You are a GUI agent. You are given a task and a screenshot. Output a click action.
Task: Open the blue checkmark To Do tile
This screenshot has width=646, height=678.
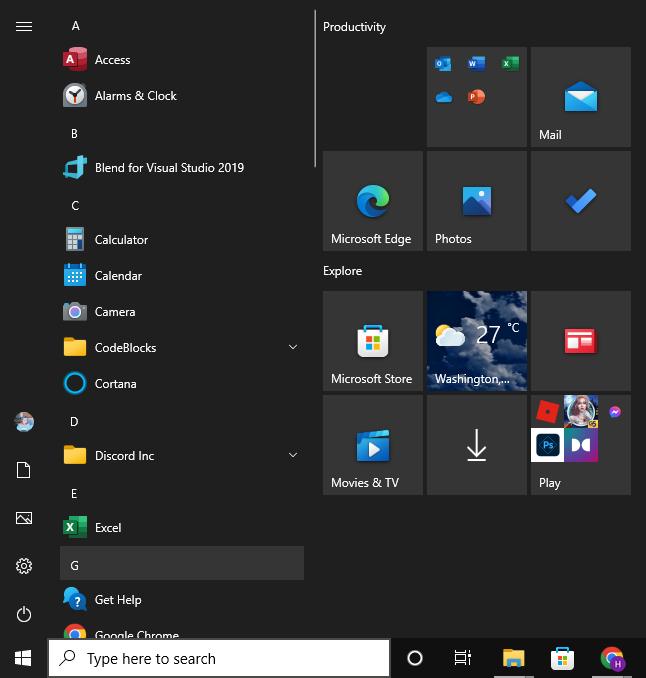click(x=581, y=201)
